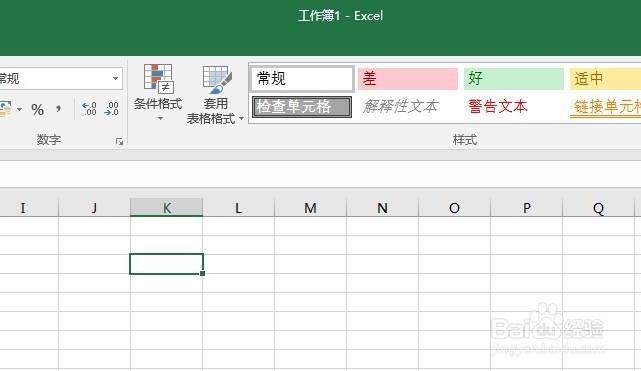Viewport: 641px width, 371px height.
Task: Apply the 差 (Bad) cell style
Action: 408,78
